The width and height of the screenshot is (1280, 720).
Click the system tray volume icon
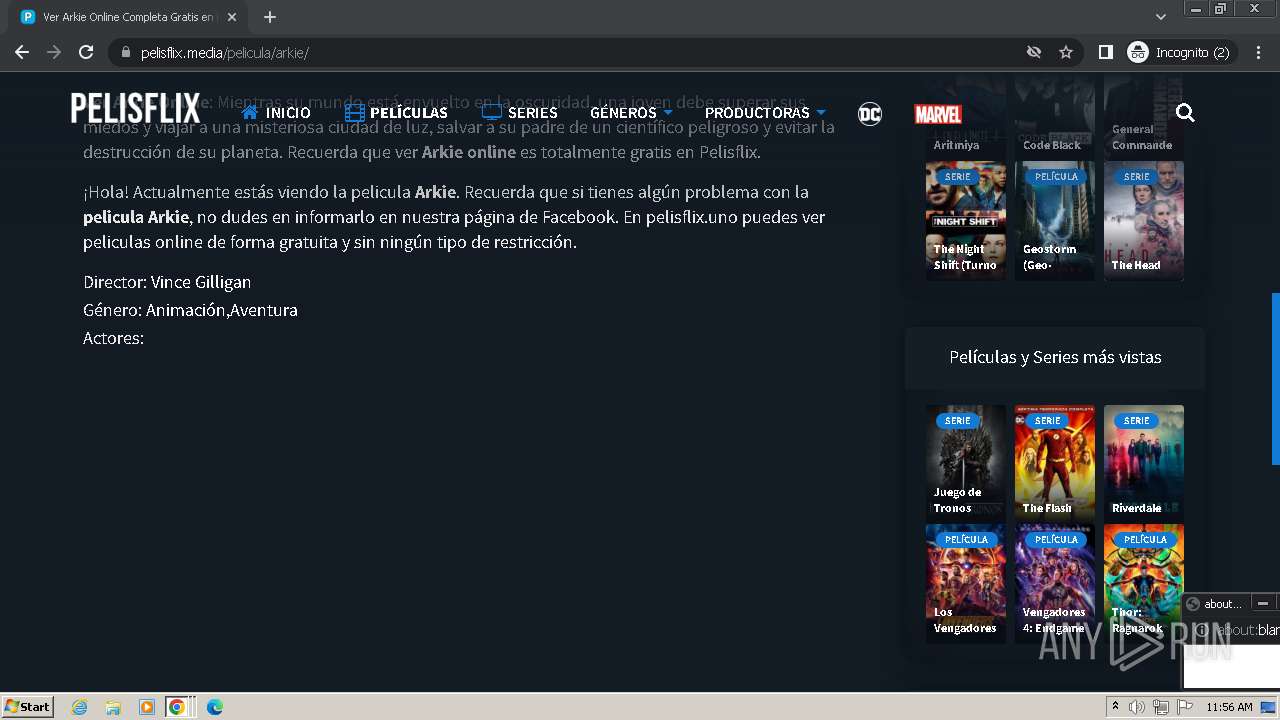[1137, 707]
